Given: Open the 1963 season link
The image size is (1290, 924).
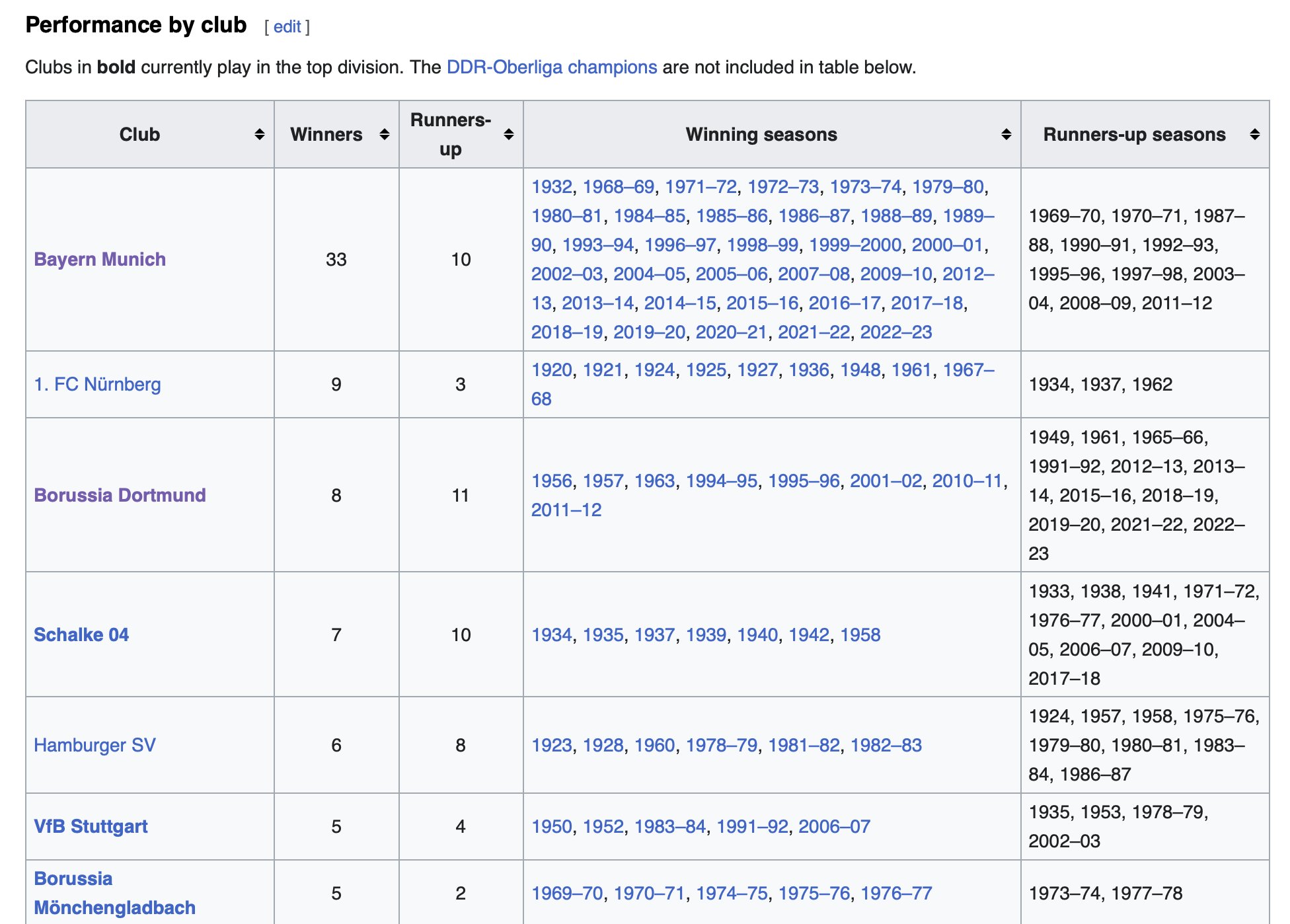Looking at the screenshot, I should (x=655, y=481).
